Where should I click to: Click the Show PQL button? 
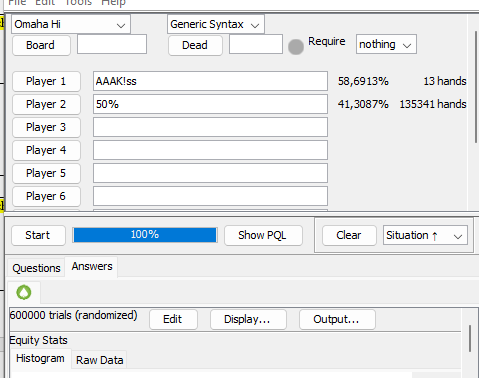(x=263, y=235)
